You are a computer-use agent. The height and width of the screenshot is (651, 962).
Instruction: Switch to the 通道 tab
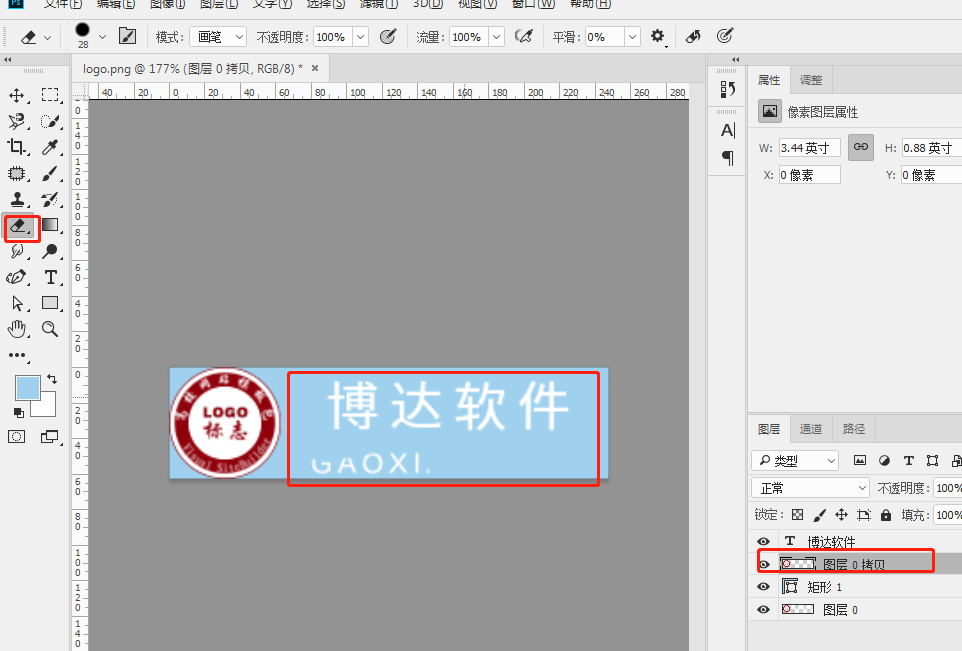tap(810, 429)
